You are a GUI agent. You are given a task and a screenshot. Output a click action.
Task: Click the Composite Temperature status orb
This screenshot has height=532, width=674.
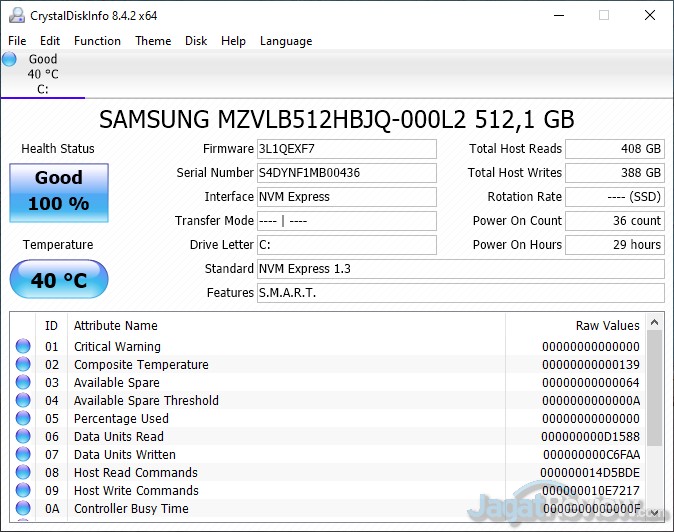(23, 365)
